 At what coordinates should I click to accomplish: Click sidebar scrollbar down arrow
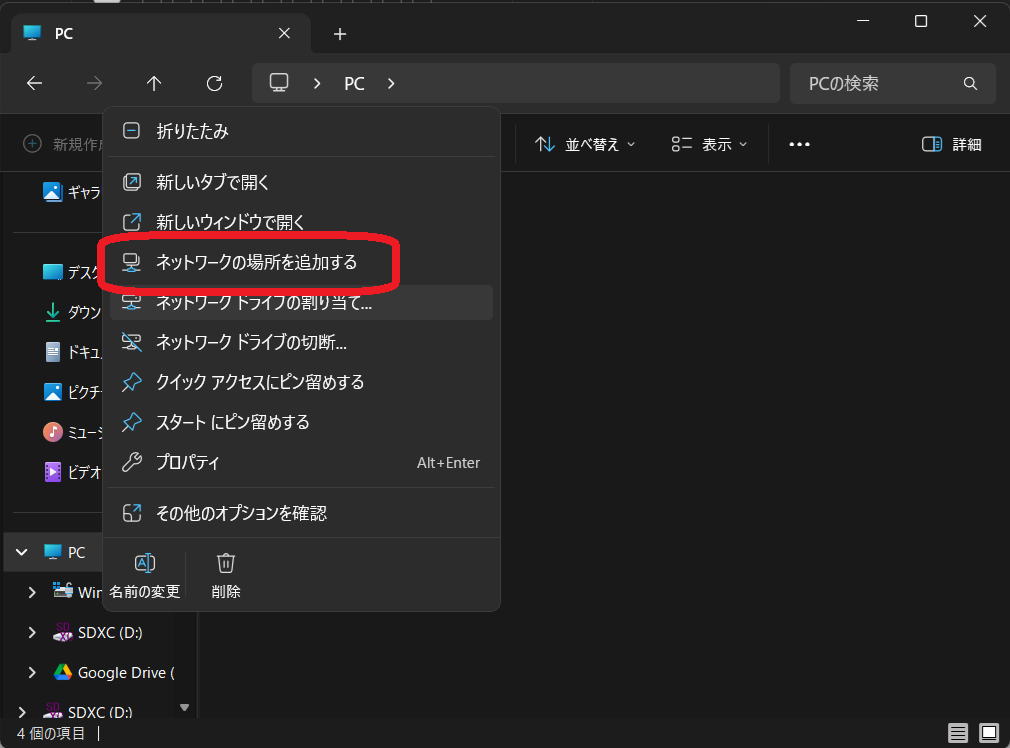coord(184,707)
